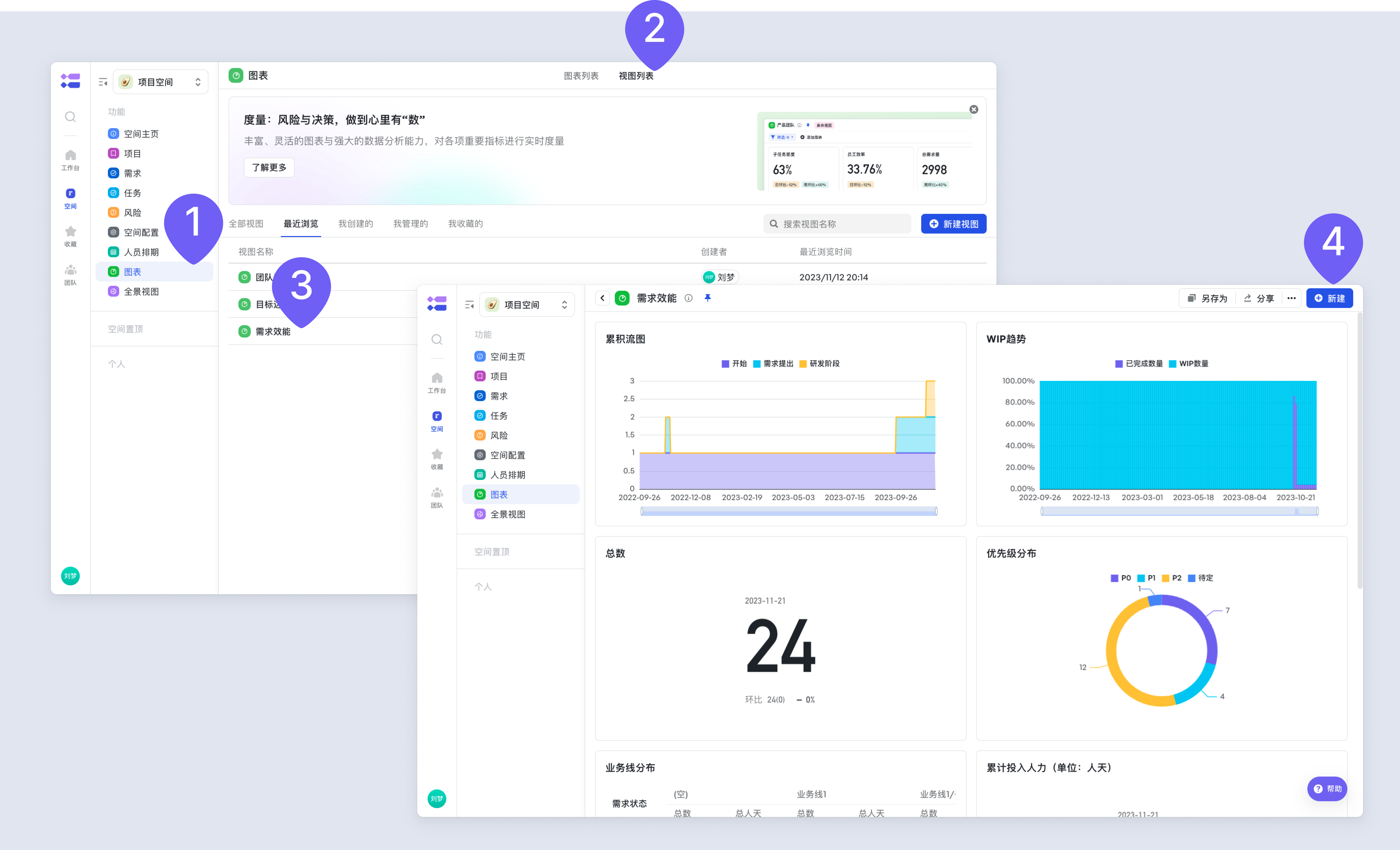The width and height of the screenshot is (1400, 850).
Task: Toggle the WIP数量 legend in WIP趋势
Action: coord(1189,364)
